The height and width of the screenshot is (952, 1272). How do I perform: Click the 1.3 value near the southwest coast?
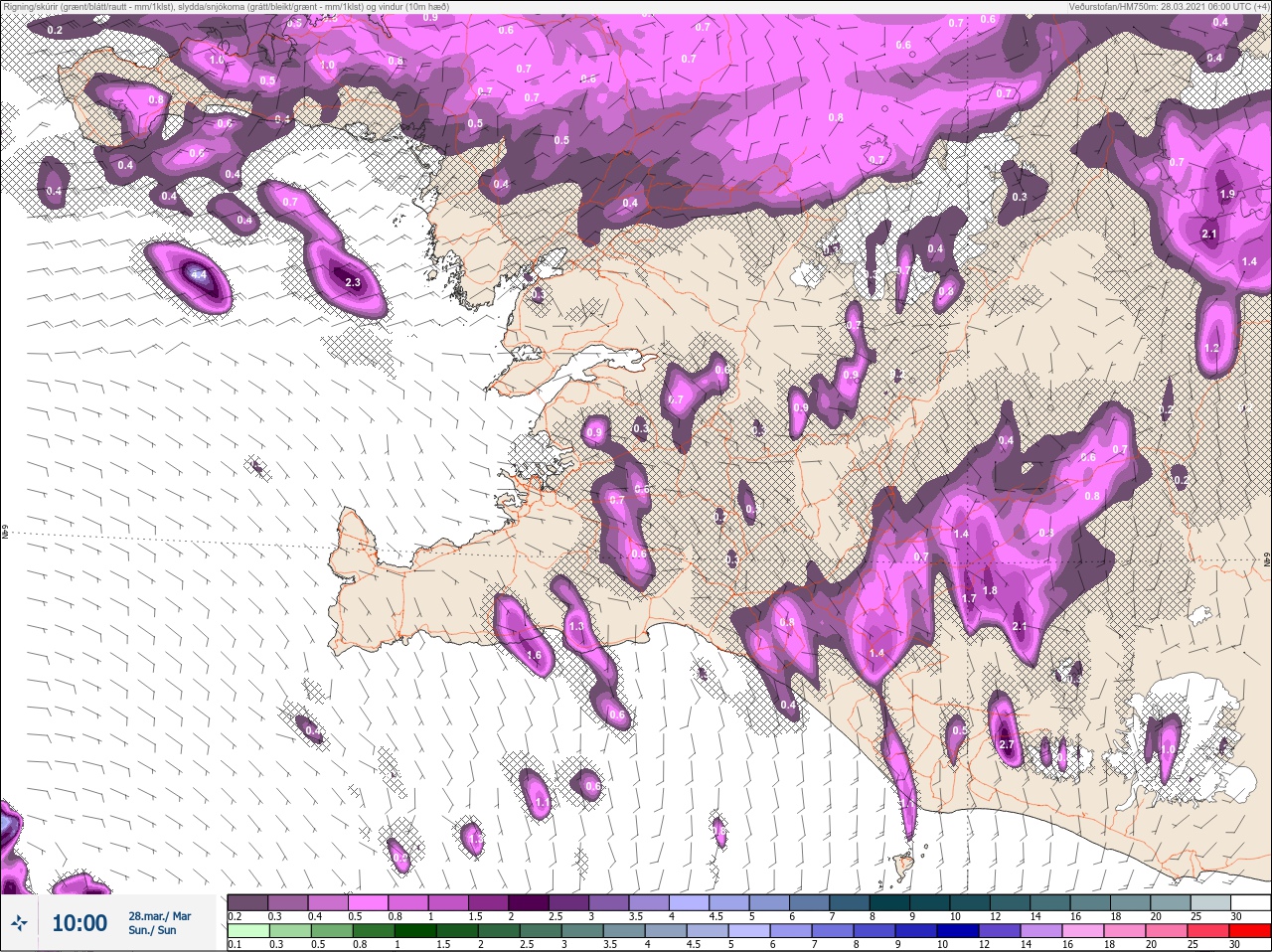click(x=576, y=626)
